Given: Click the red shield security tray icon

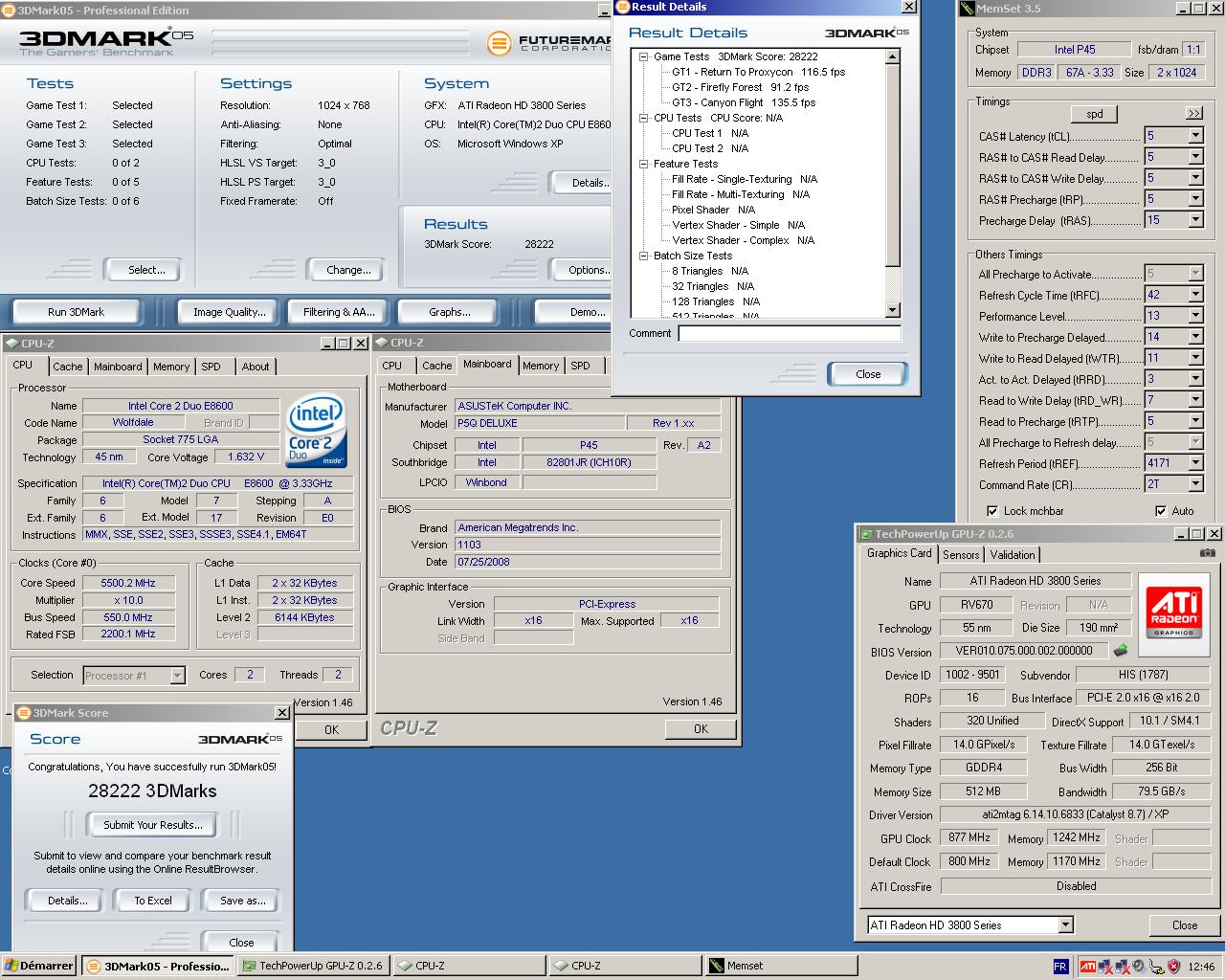Looking at the screenshot, I should (x=1172, y=966).
